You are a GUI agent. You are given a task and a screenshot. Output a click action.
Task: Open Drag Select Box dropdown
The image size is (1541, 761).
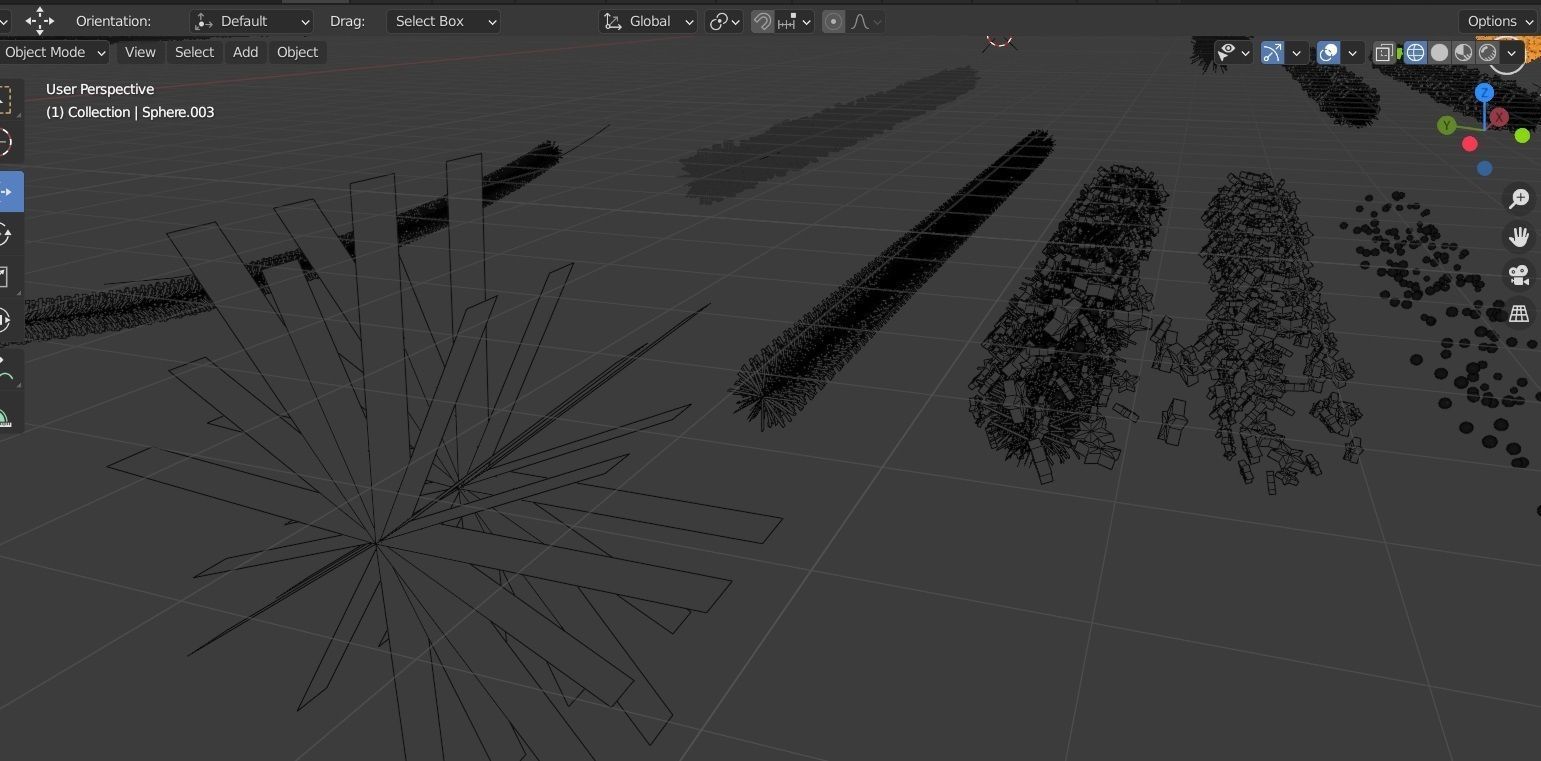[x=443, y=21]
